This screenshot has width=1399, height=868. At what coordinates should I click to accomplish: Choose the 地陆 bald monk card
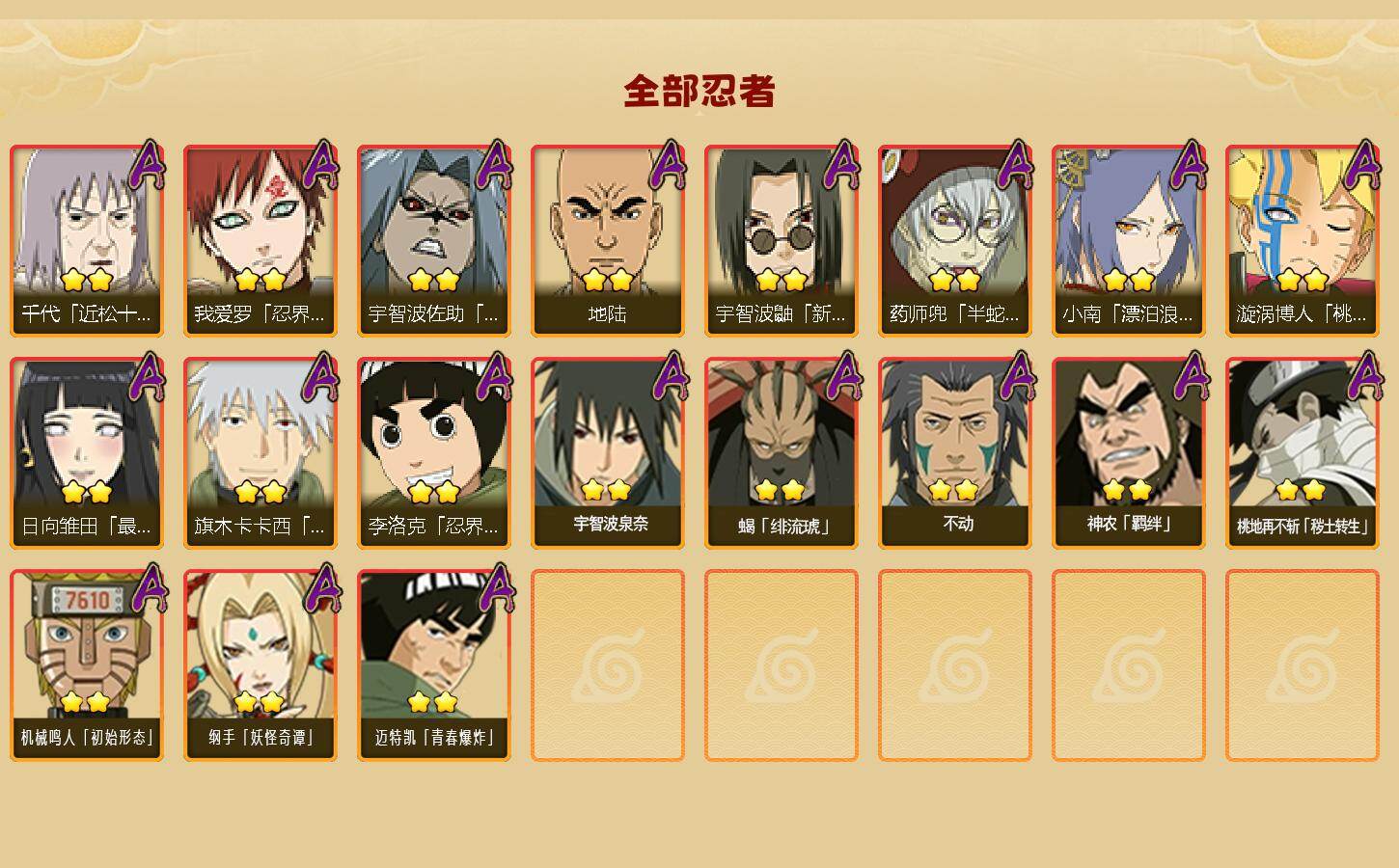tap(608, 241)
